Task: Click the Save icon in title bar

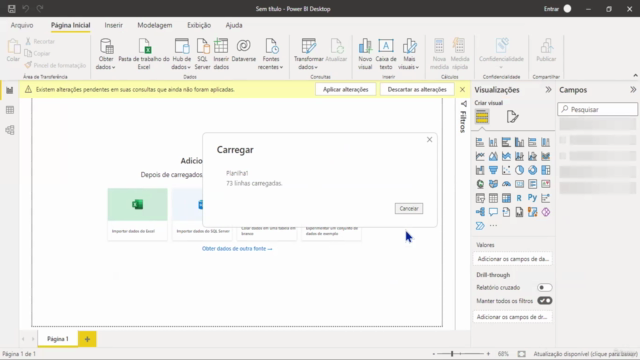Action: click(x=11, y=9)
